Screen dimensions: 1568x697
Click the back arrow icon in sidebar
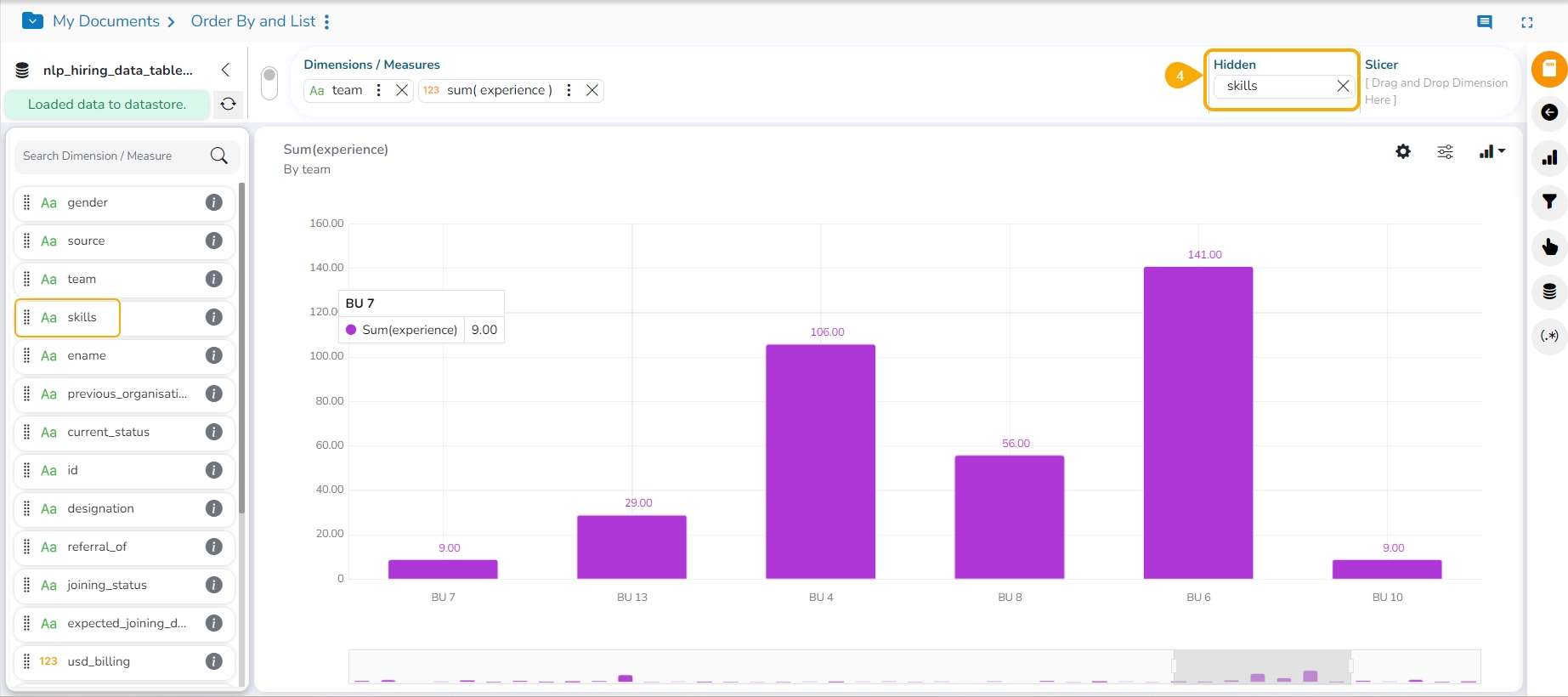[x=1549, y=112]
